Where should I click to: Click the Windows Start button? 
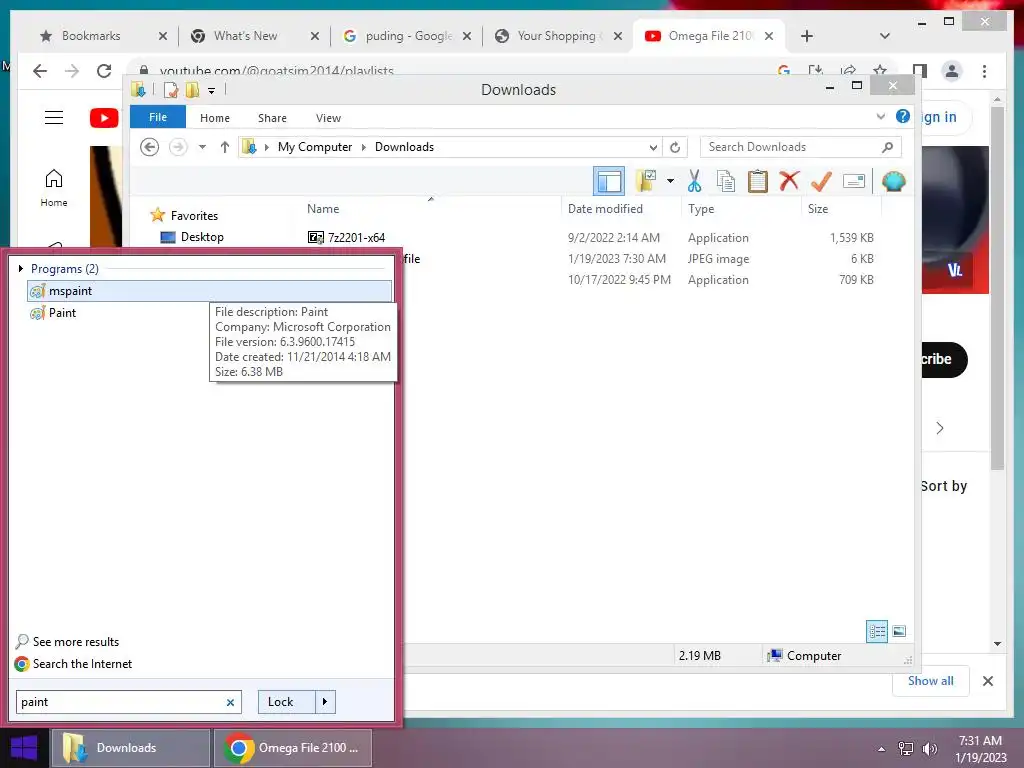click(24, 748)
